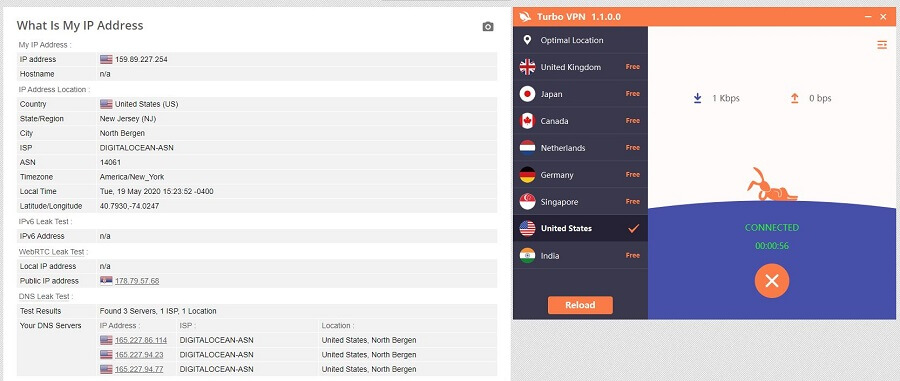
Task: Click the checkmark next to United States
Action: (x=633, y=228)
